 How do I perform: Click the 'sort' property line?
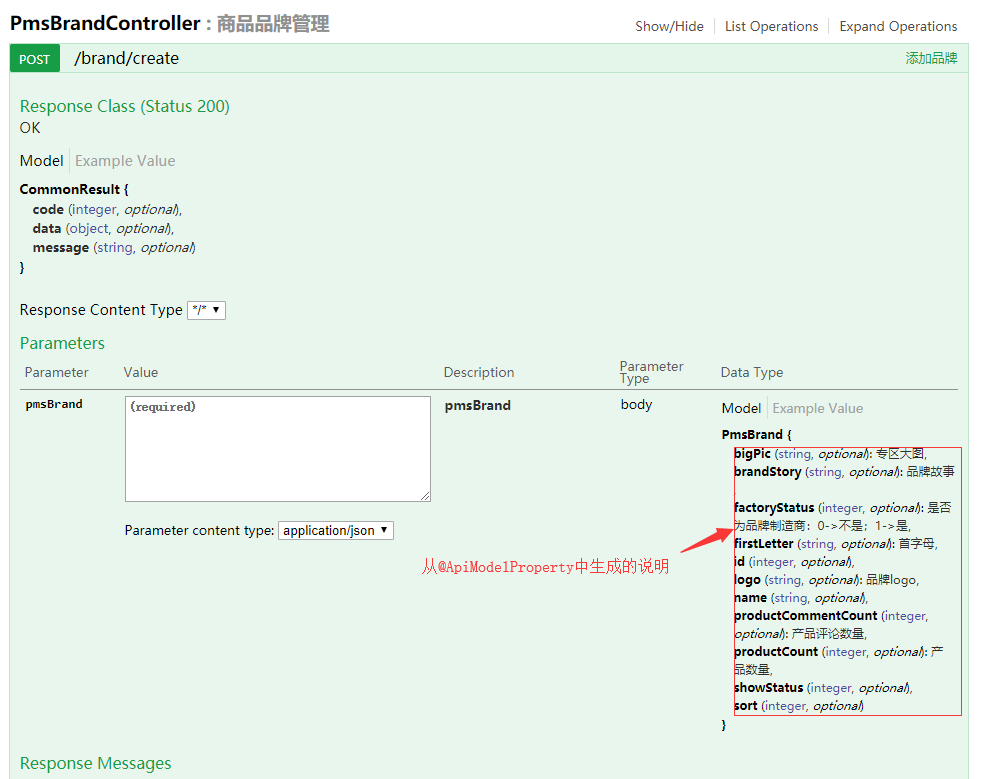tap(799, 706)
